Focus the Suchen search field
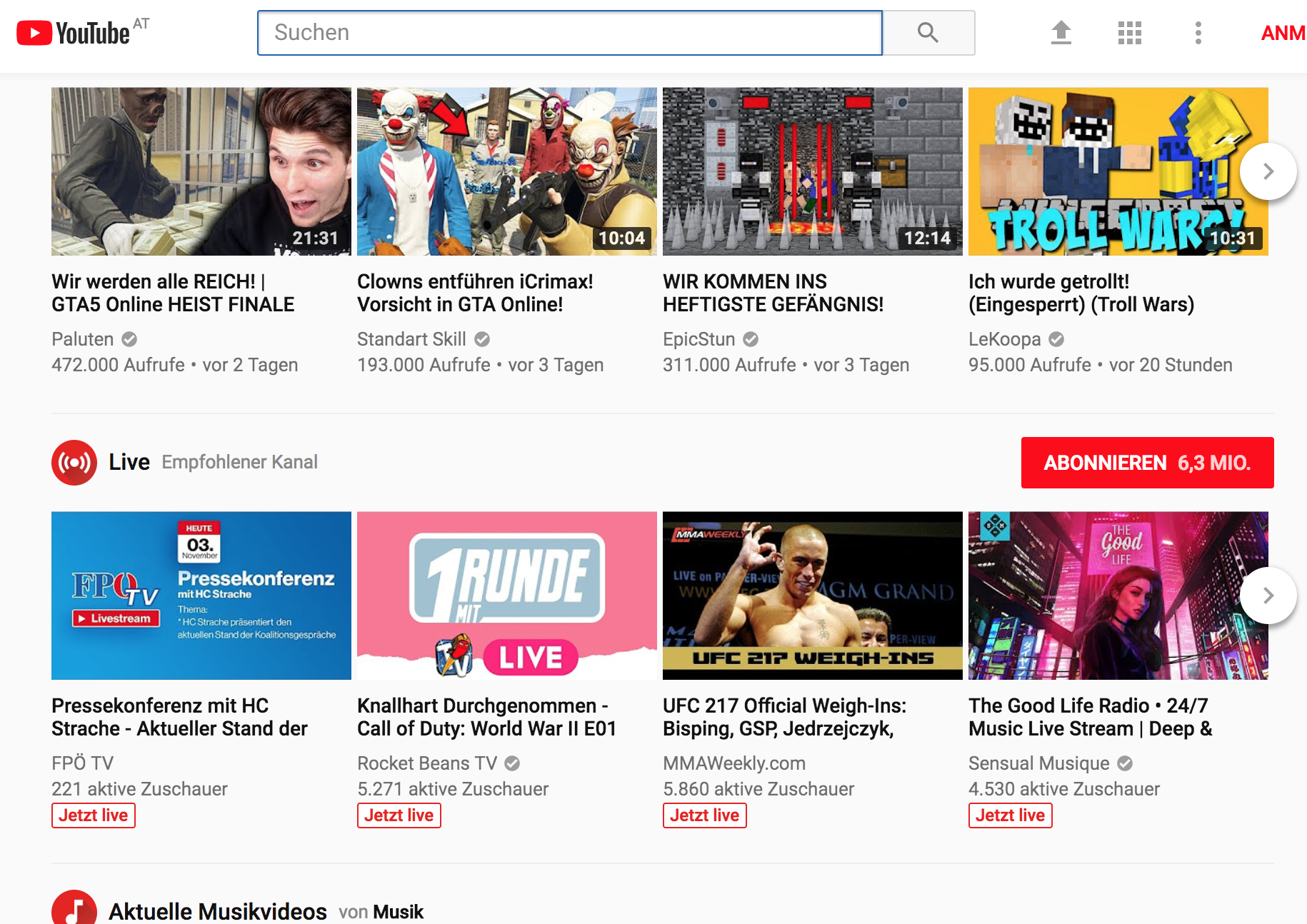The height and width of the screenshot is (924, 1307). click(x=570, y=33)
